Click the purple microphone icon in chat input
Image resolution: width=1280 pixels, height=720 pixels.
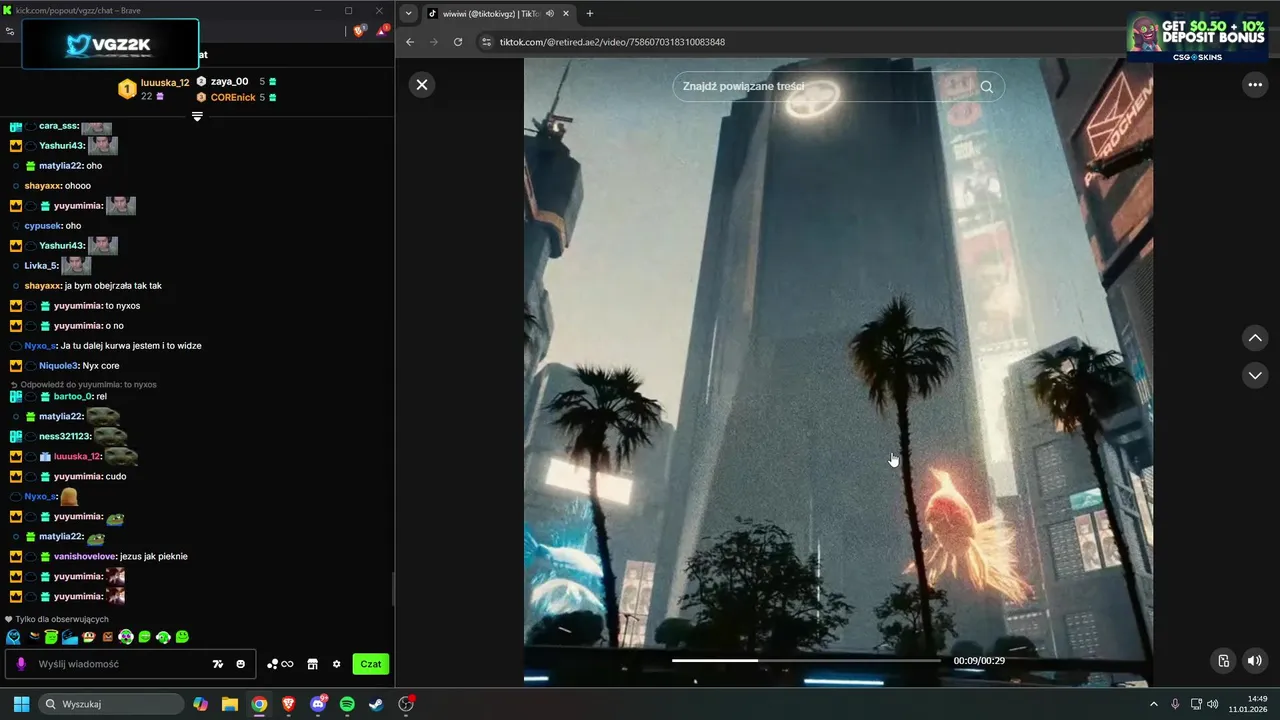21,664
